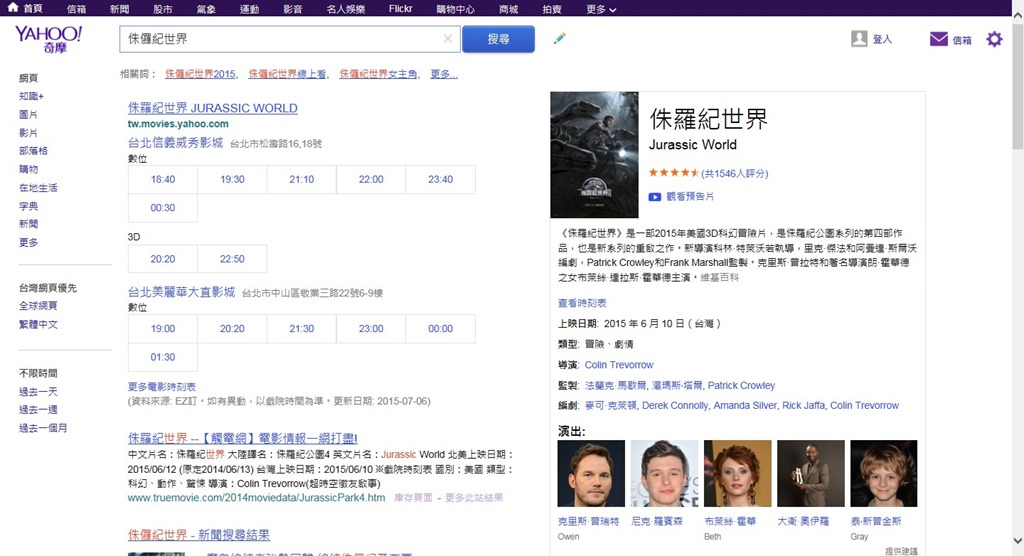Expand 更多 in left sidebar categories
The width and height of the screenshot is (1024, 556).
pyautogui.click(x=28, y=242)
